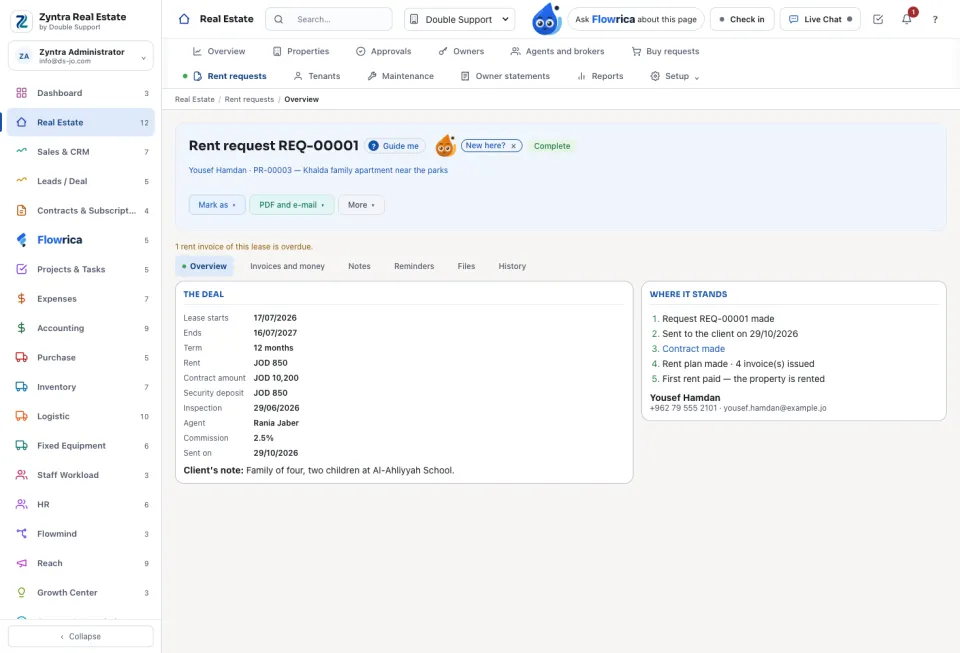Open Live Chat
Viewport: 960px width, 653px height.
tap(820, 19)
